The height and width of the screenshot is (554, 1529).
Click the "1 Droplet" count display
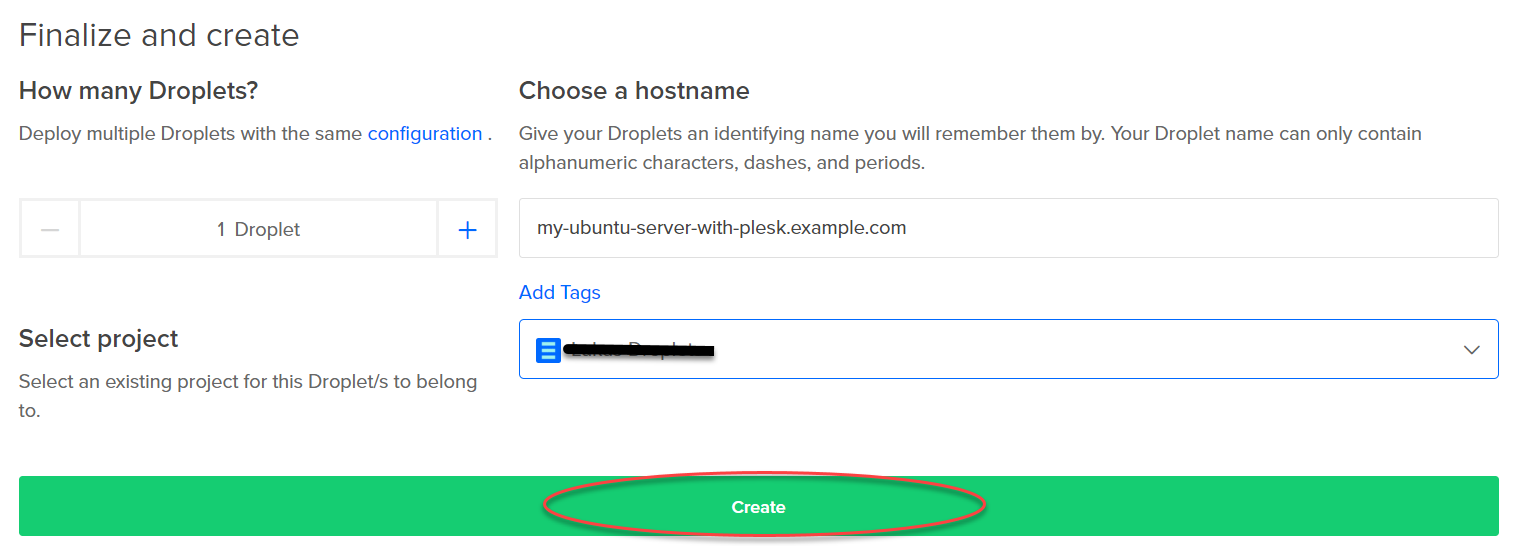pos(258,230)
